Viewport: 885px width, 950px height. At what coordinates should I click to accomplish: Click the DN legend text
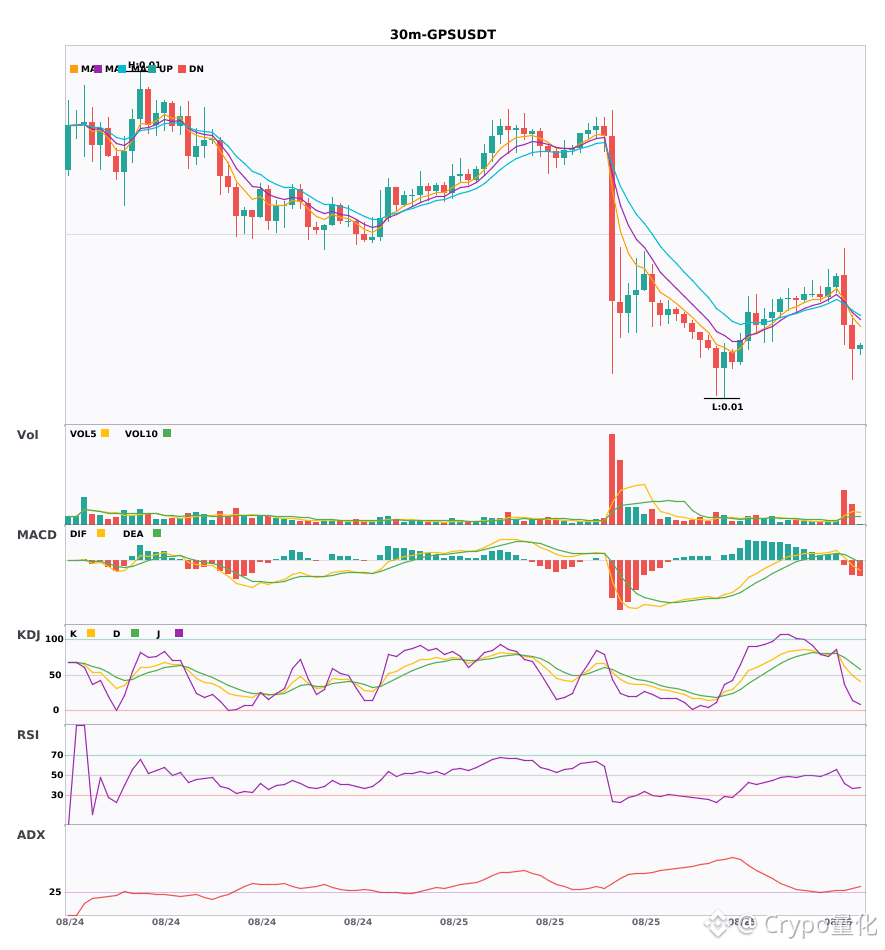(196, 69)
